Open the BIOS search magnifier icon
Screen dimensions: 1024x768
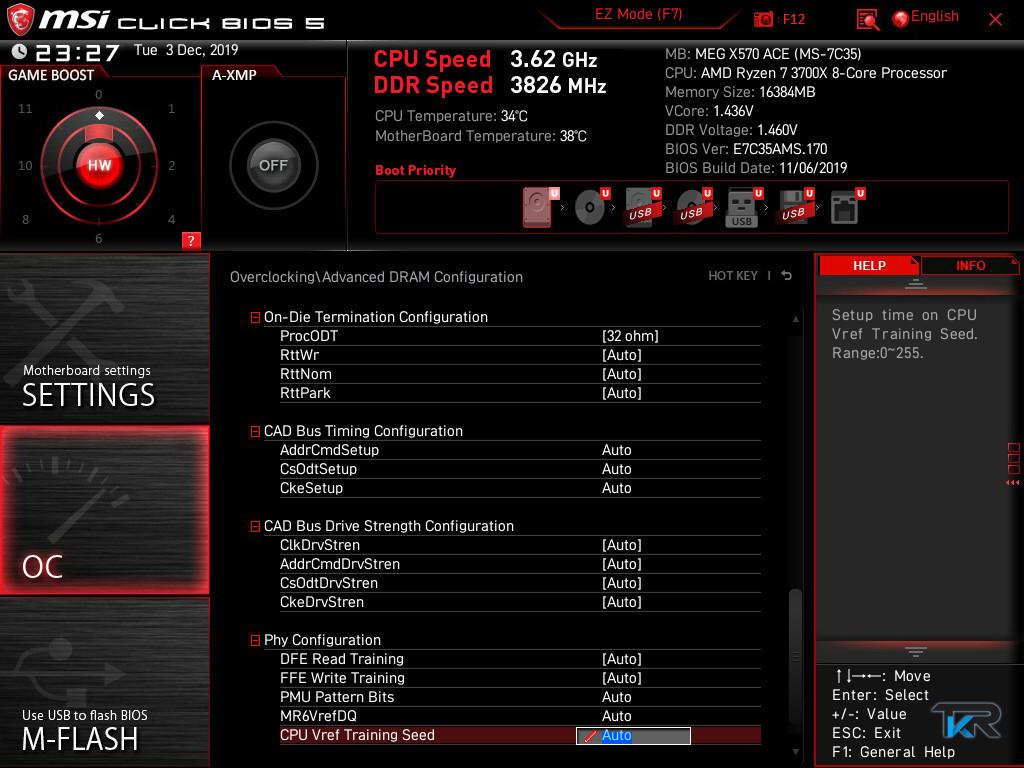(x=867, y=20)
